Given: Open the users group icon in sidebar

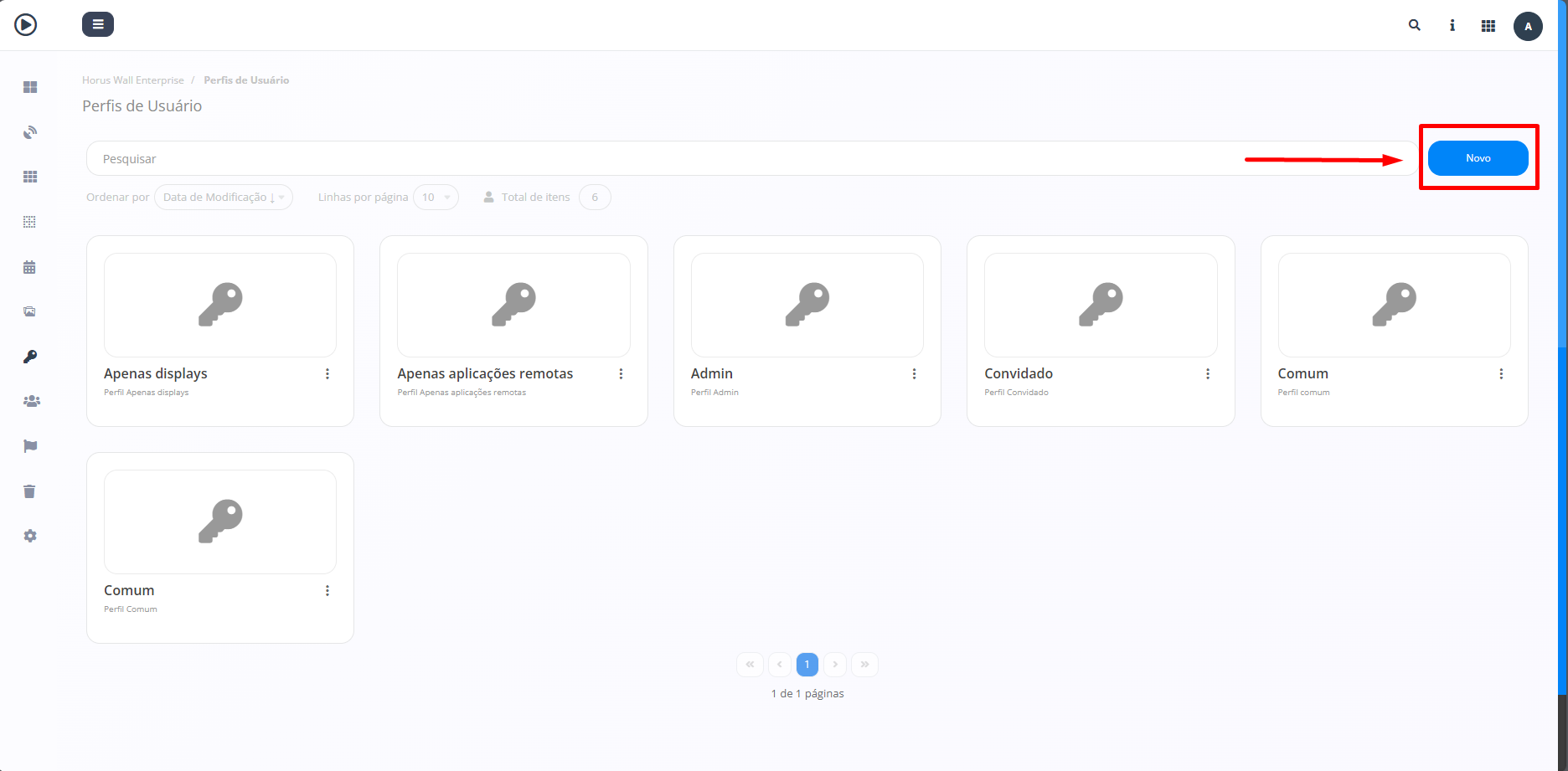Looking at the screenshot, I should [30, 401].
